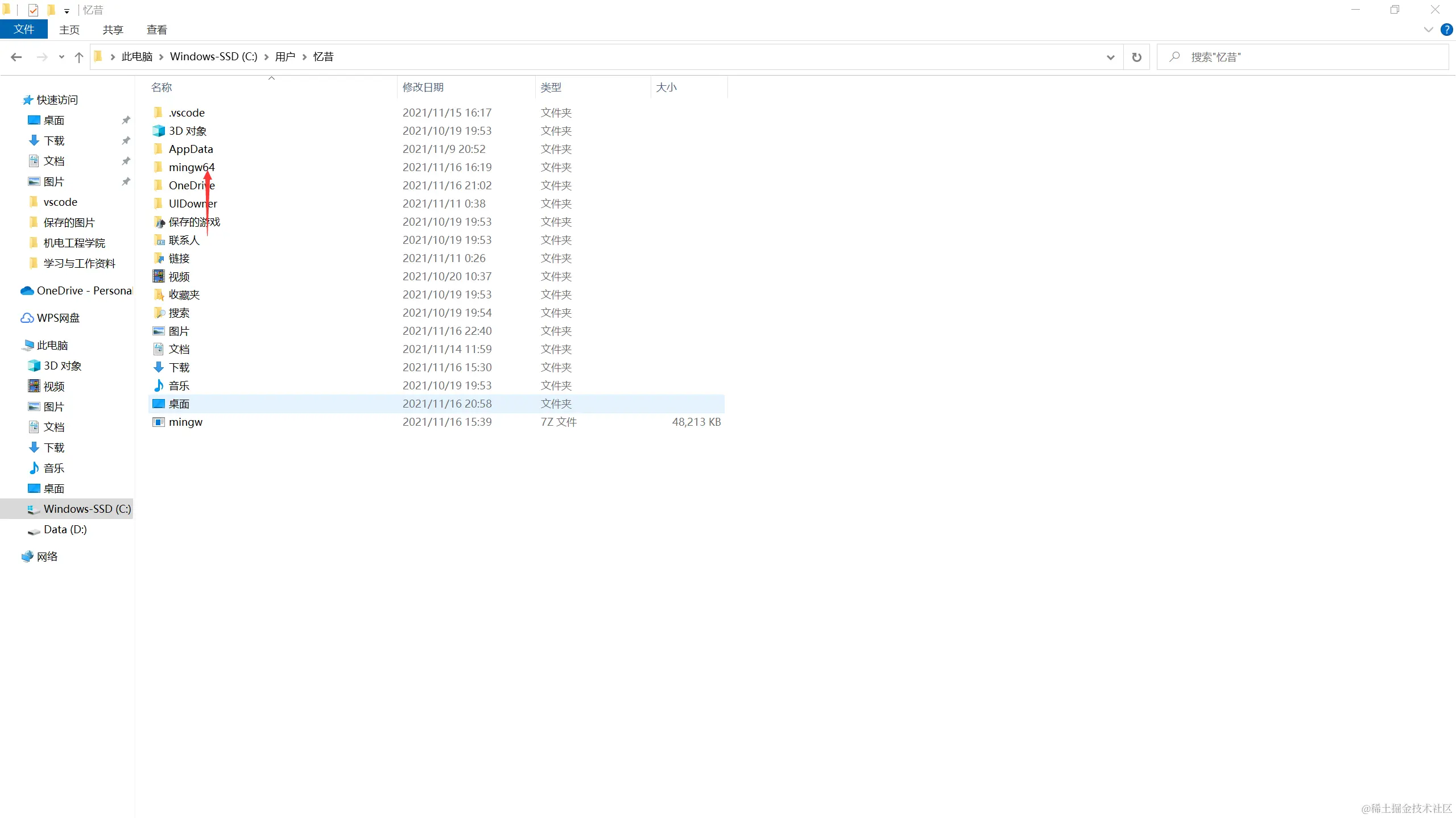The width and height of the screenshot is (1456, 818).
Task: Click the Back navigation arrow
Action: [x=16, y=57]
